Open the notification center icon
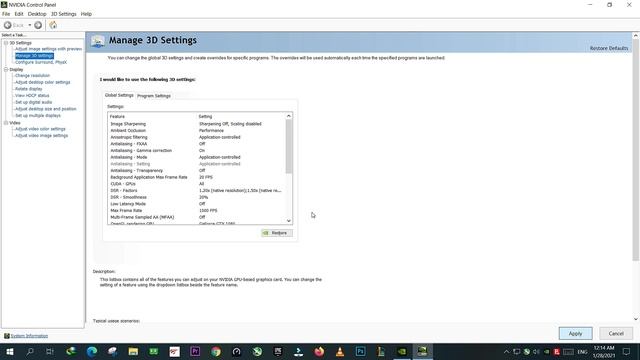The height and width of the screenshot is (360, 640). tap(627, 351)
